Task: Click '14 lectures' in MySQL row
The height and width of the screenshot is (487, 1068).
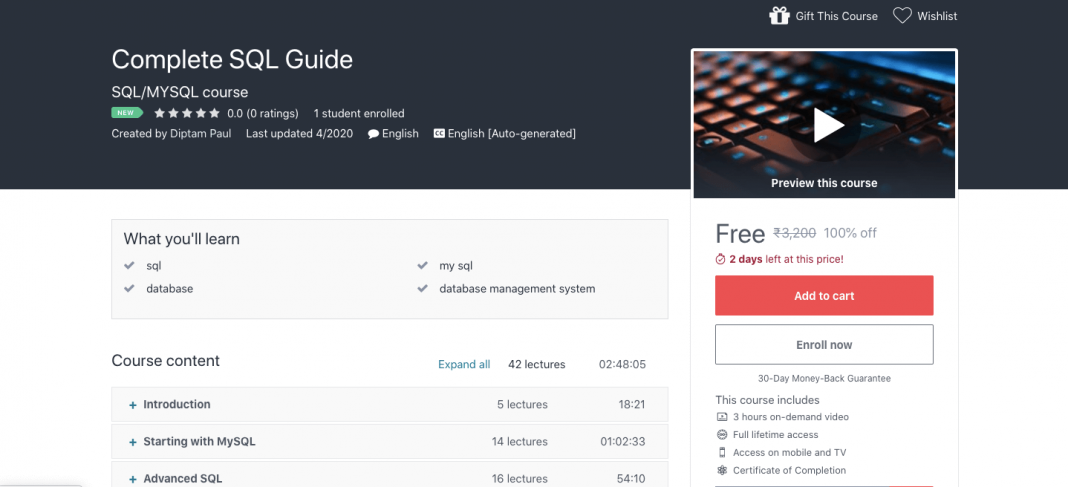Action: pyautogui.click(x=520, y=441)
